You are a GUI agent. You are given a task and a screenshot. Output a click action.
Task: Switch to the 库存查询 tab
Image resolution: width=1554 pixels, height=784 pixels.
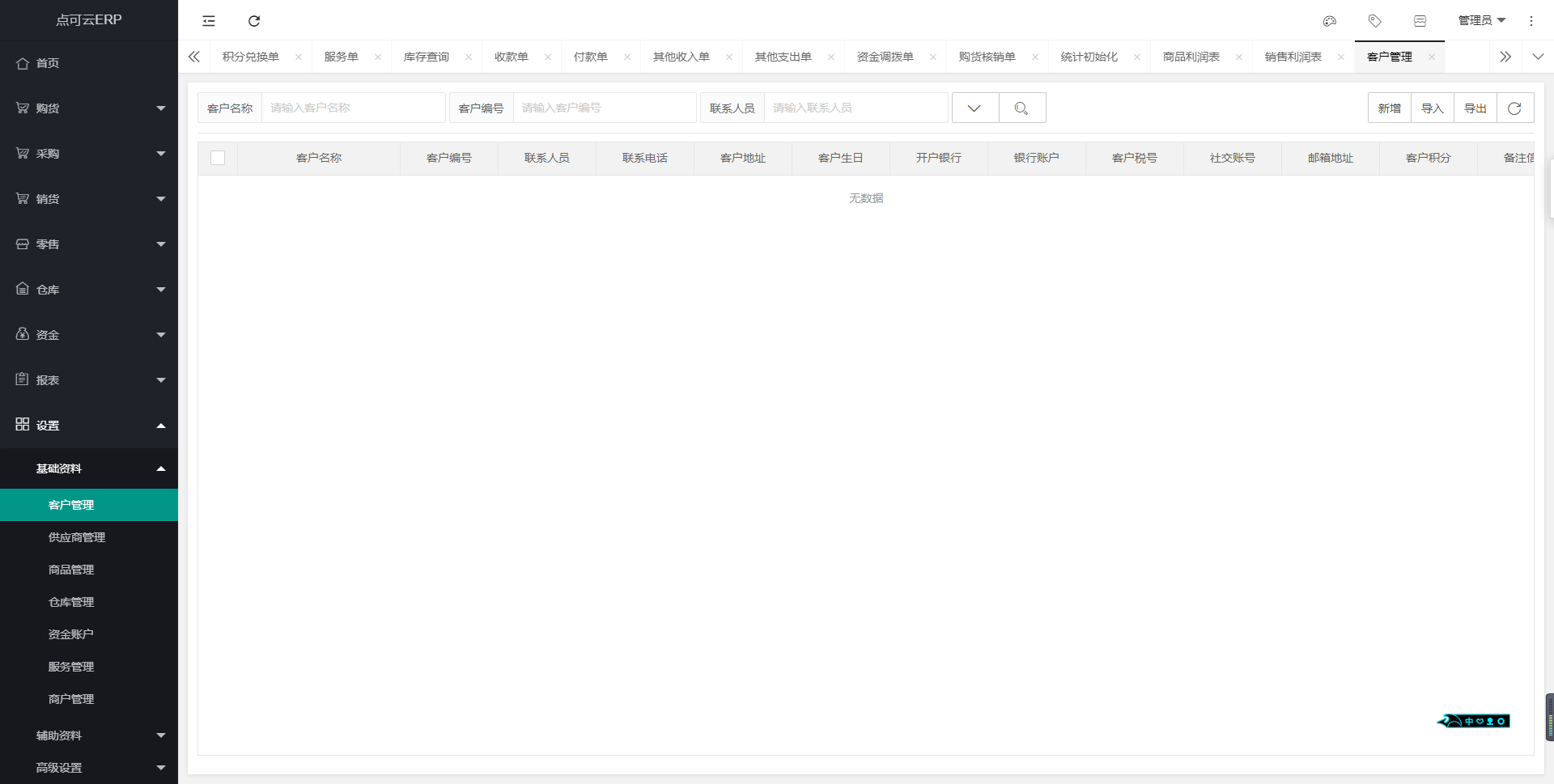pos(425,57)
